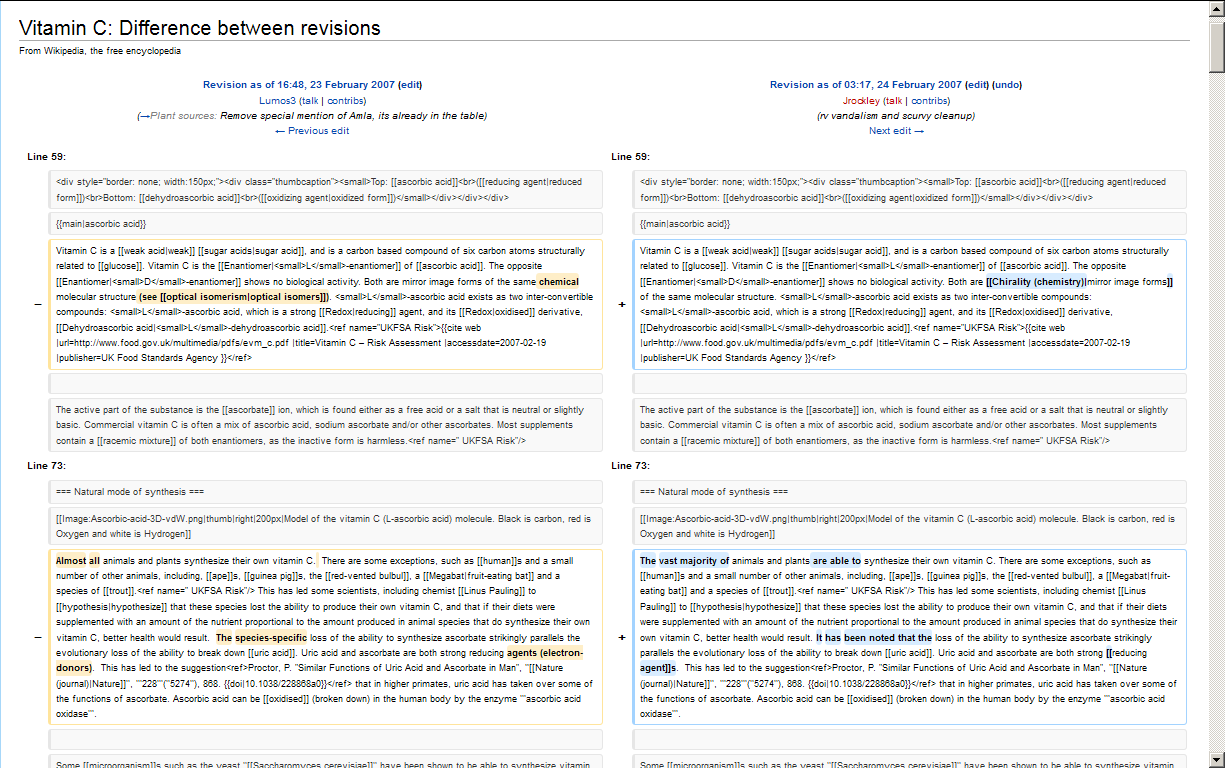Open the 03:17, 24 February 2007 revision

point(866,85)
